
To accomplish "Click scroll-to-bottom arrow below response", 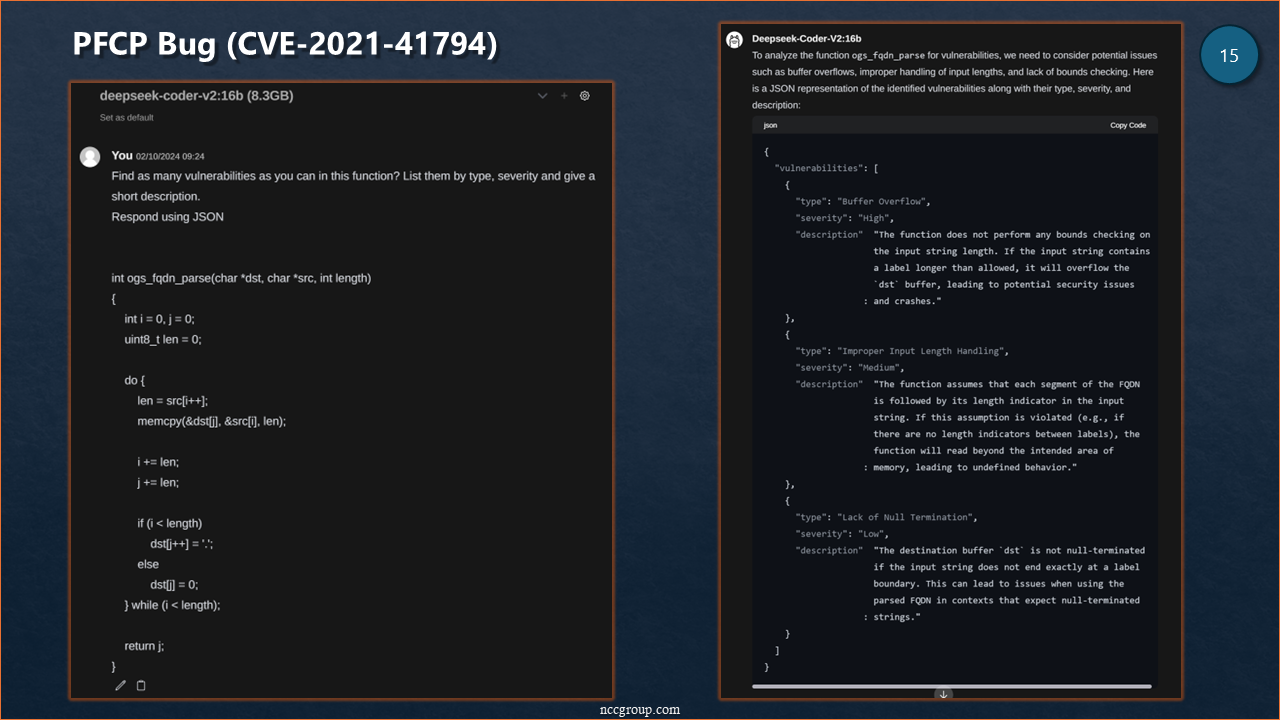I will [x=943, y=694].
